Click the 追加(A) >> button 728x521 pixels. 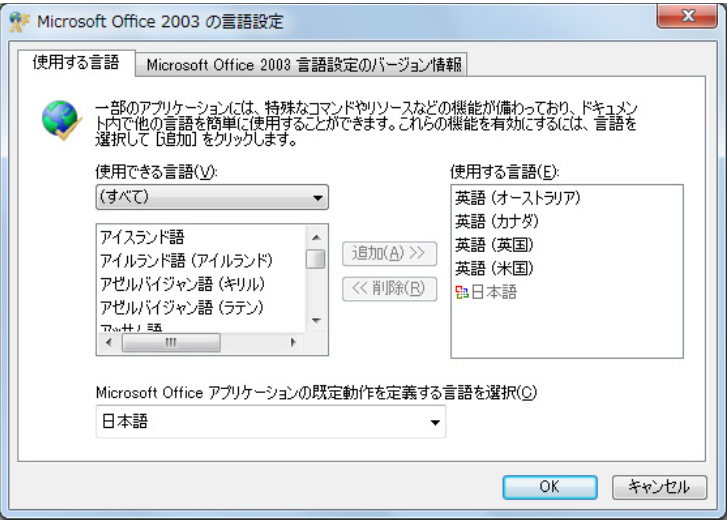(x=390, y=253)
